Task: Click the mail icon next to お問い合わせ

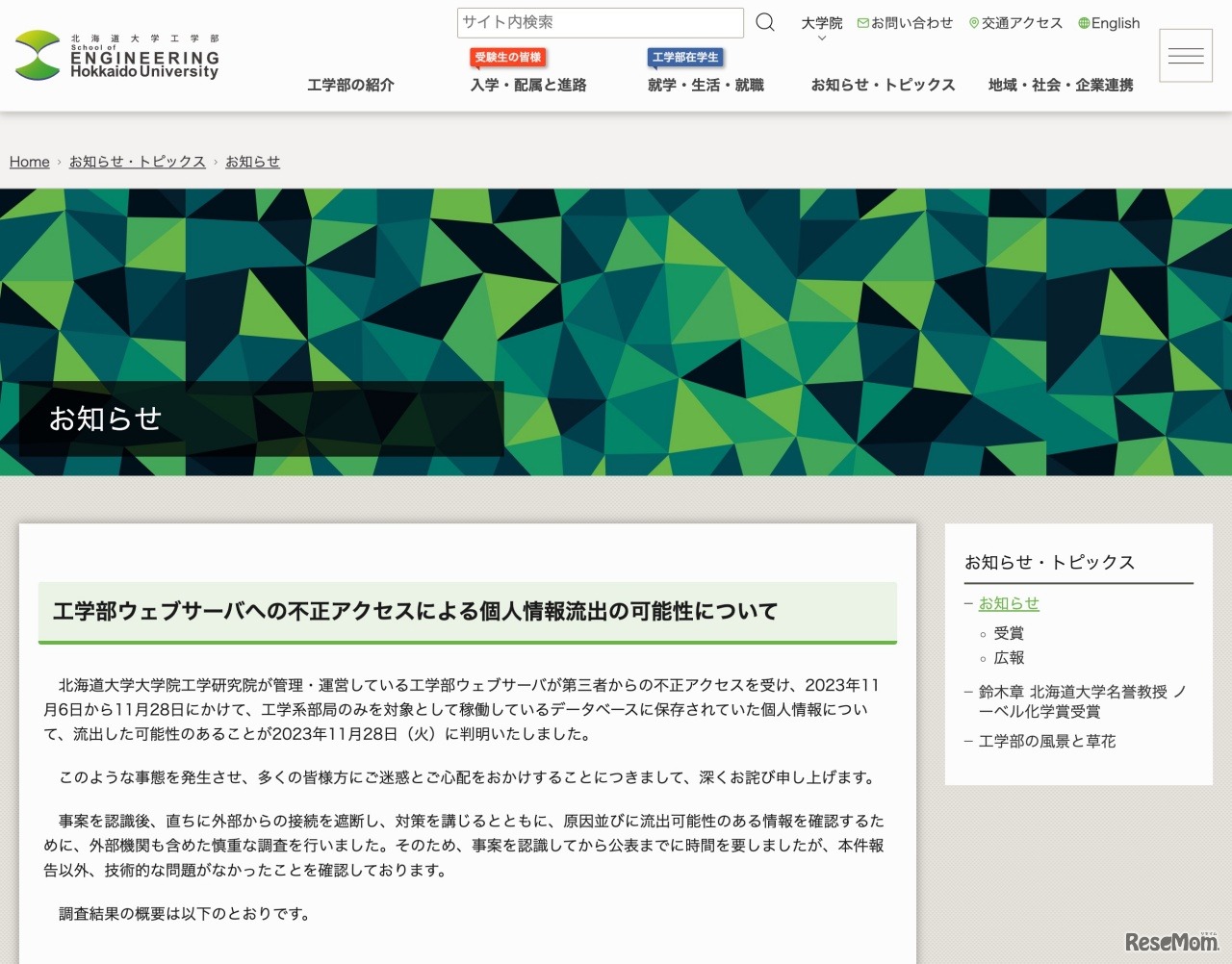Action: tap(864, 23)
